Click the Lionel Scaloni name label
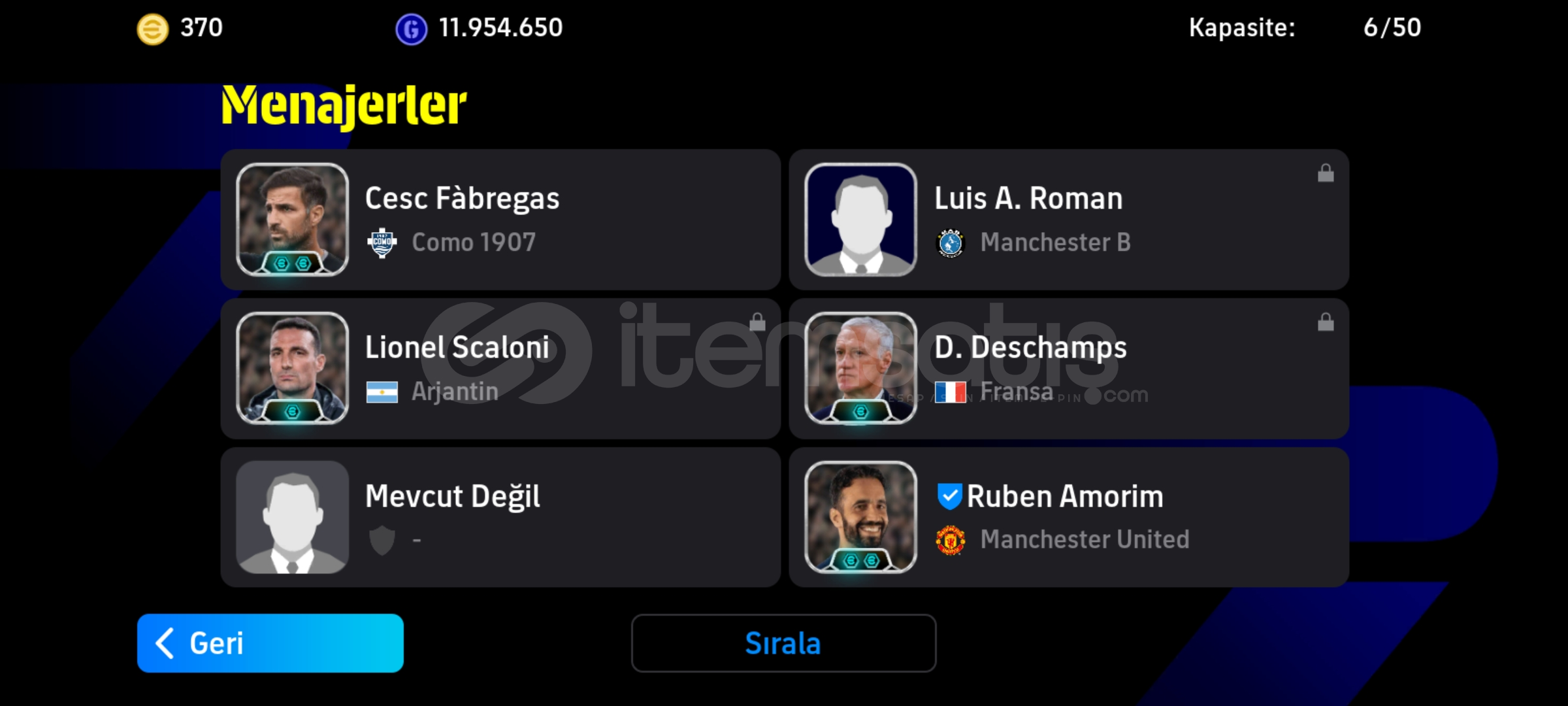This screenshot has width=1568, height=706. tap(457, 347)
